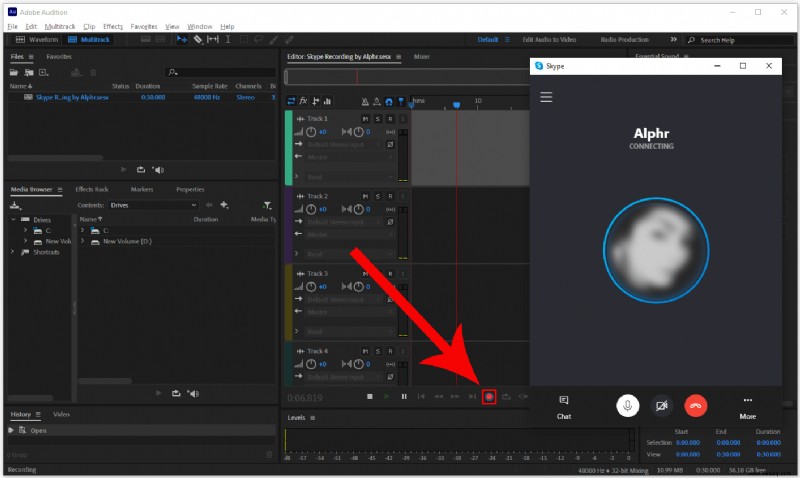Select the Razor tool in the toolbar
Viewport: 800px width, 478px height.
point(197,39)
